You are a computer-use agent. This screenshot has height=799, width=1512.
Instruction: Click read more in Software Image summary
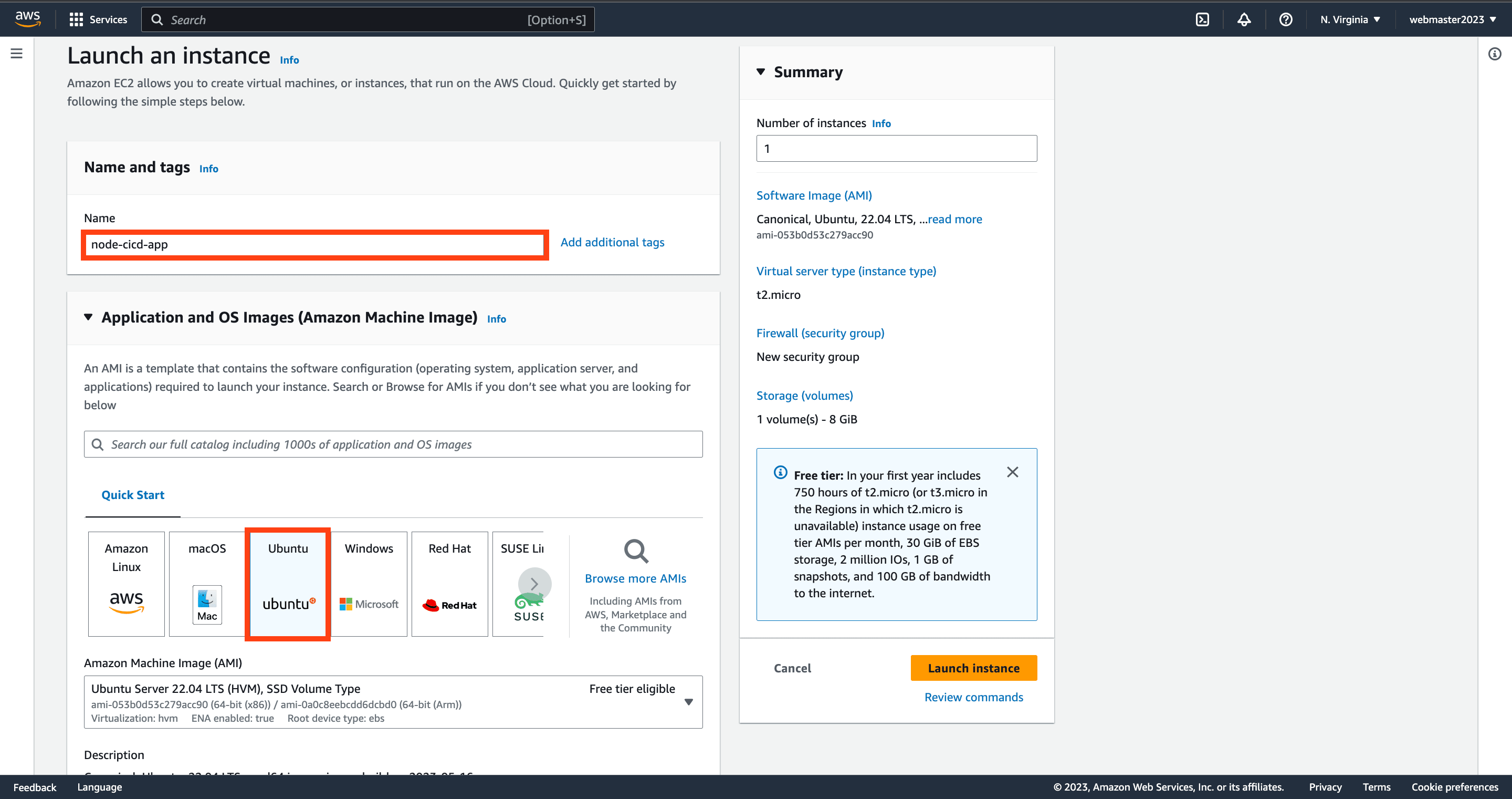(x=955, y=219)
